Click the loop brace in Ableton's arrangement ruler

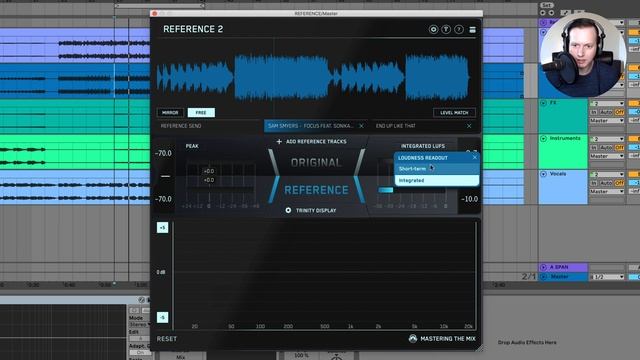click(160, 6)
